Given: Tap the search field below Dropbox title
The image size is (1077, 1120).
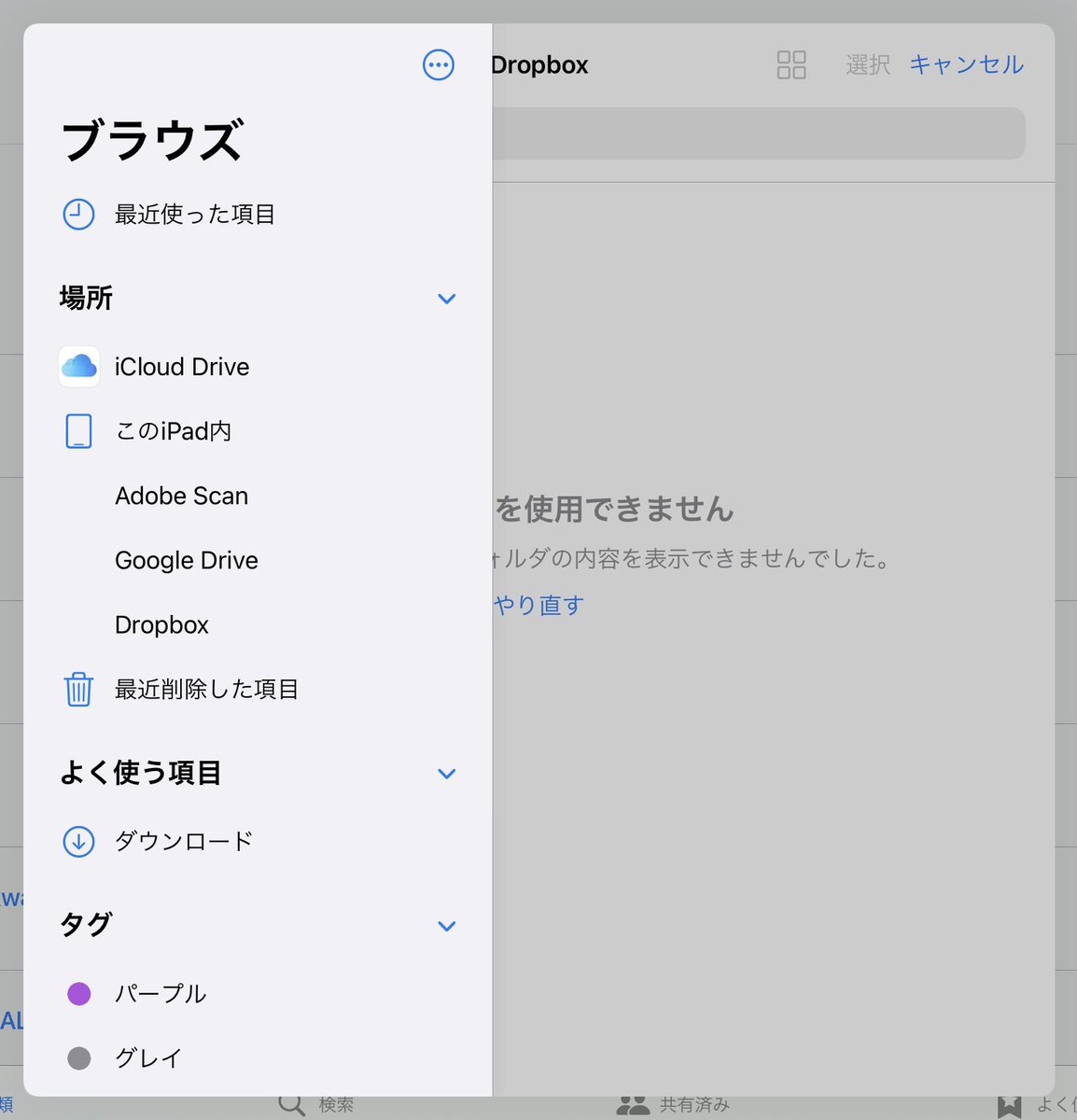Looking at the screenshot, I should coord(759,133).
